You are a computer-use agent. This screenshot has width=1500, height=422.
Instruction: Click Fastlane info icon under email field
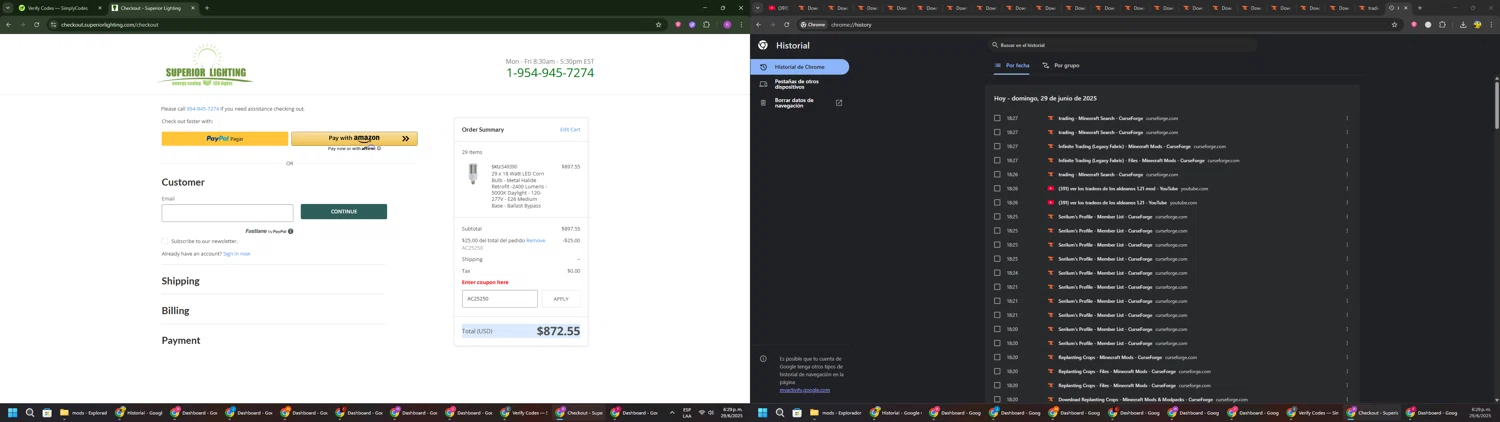291,231
